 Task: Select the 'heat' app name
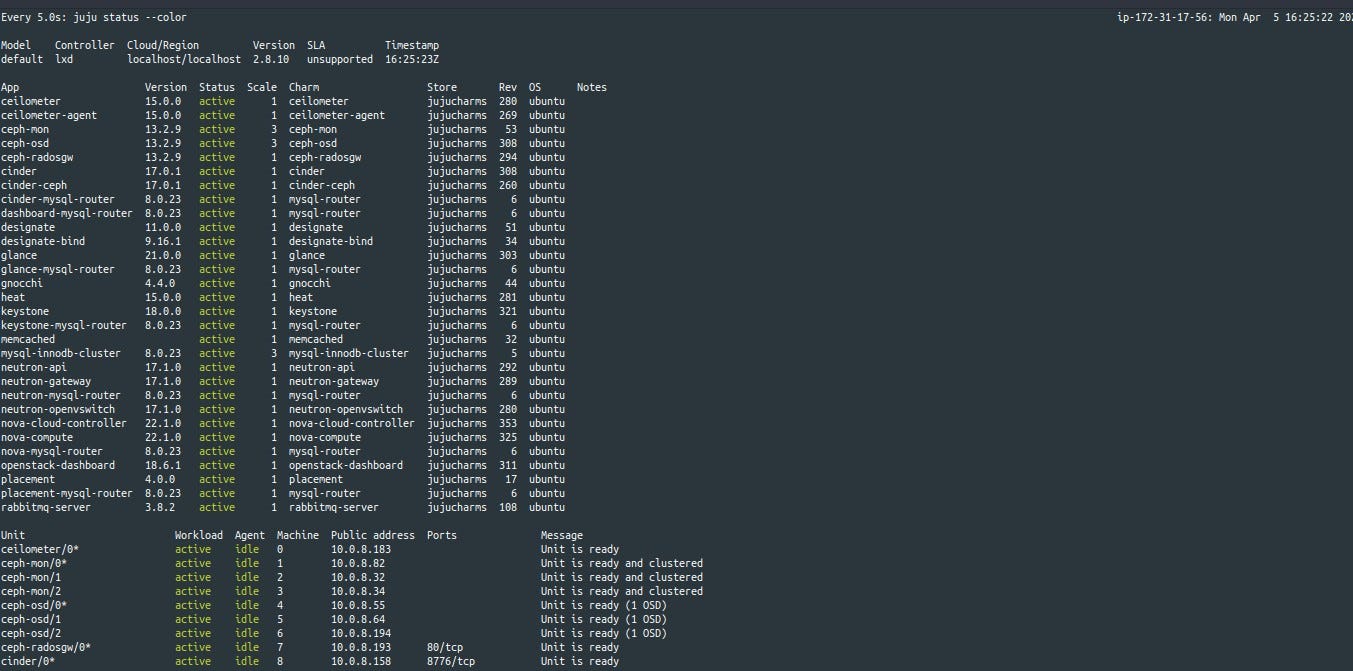13,297
